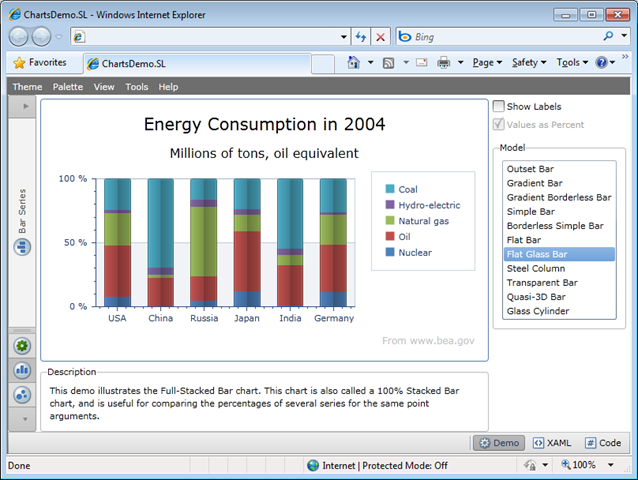Screen dimensions: 638x480
Task: Click the red Stop loading icon
Action: [x=380, y=37]
